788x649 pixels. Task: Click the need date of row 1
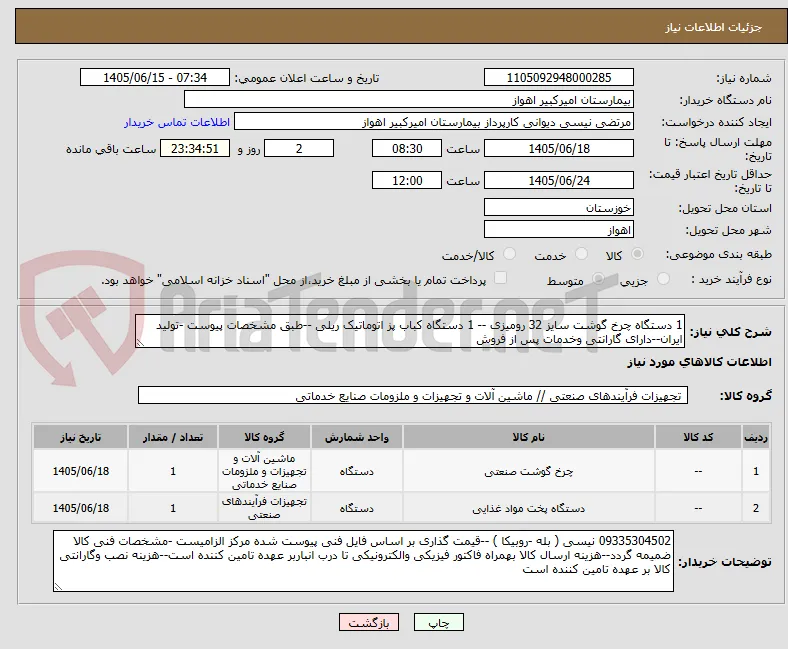pos(80,471)
